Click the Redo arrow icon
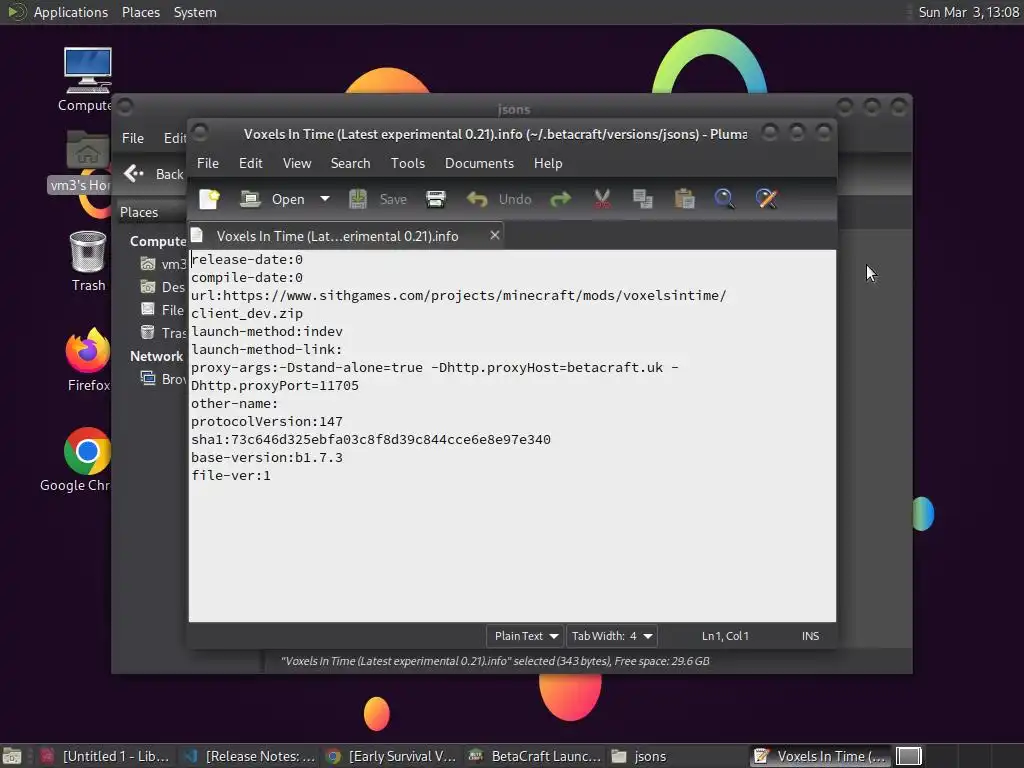Image resolution: width=1024 pixels, height=768 pixels. 560,199
